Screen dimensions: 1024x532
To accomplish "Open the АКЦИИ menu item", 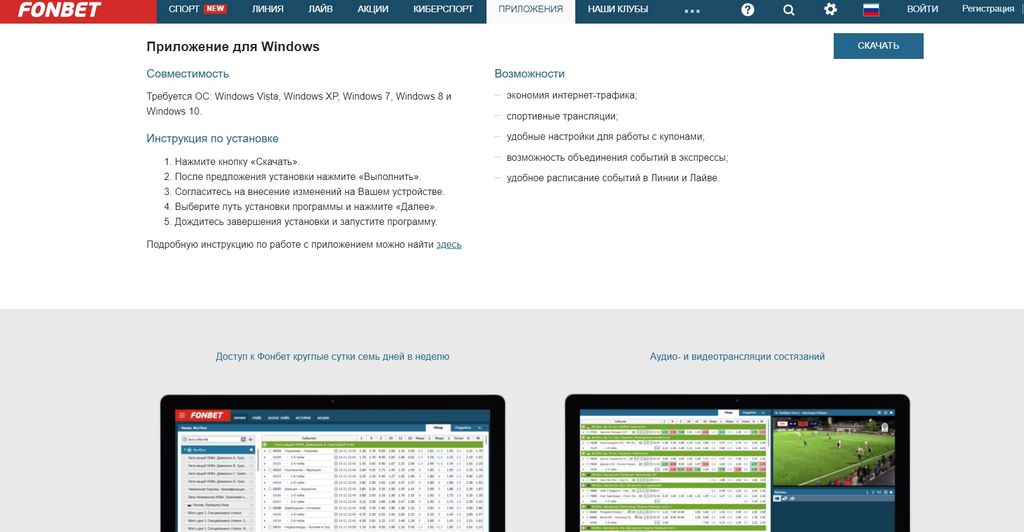I will point(373,9).
